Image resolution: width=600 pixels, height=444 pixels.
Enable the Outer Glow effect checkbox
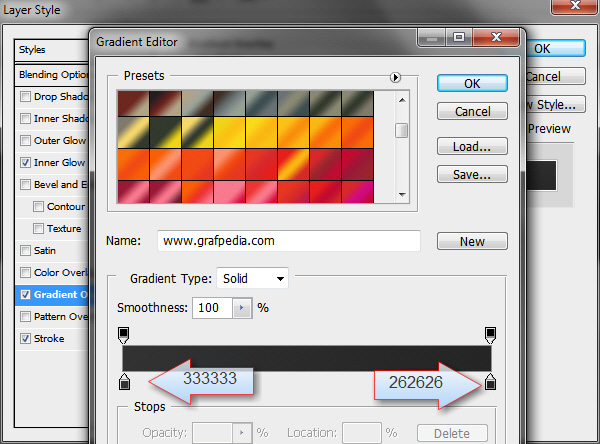coord(25,140)
